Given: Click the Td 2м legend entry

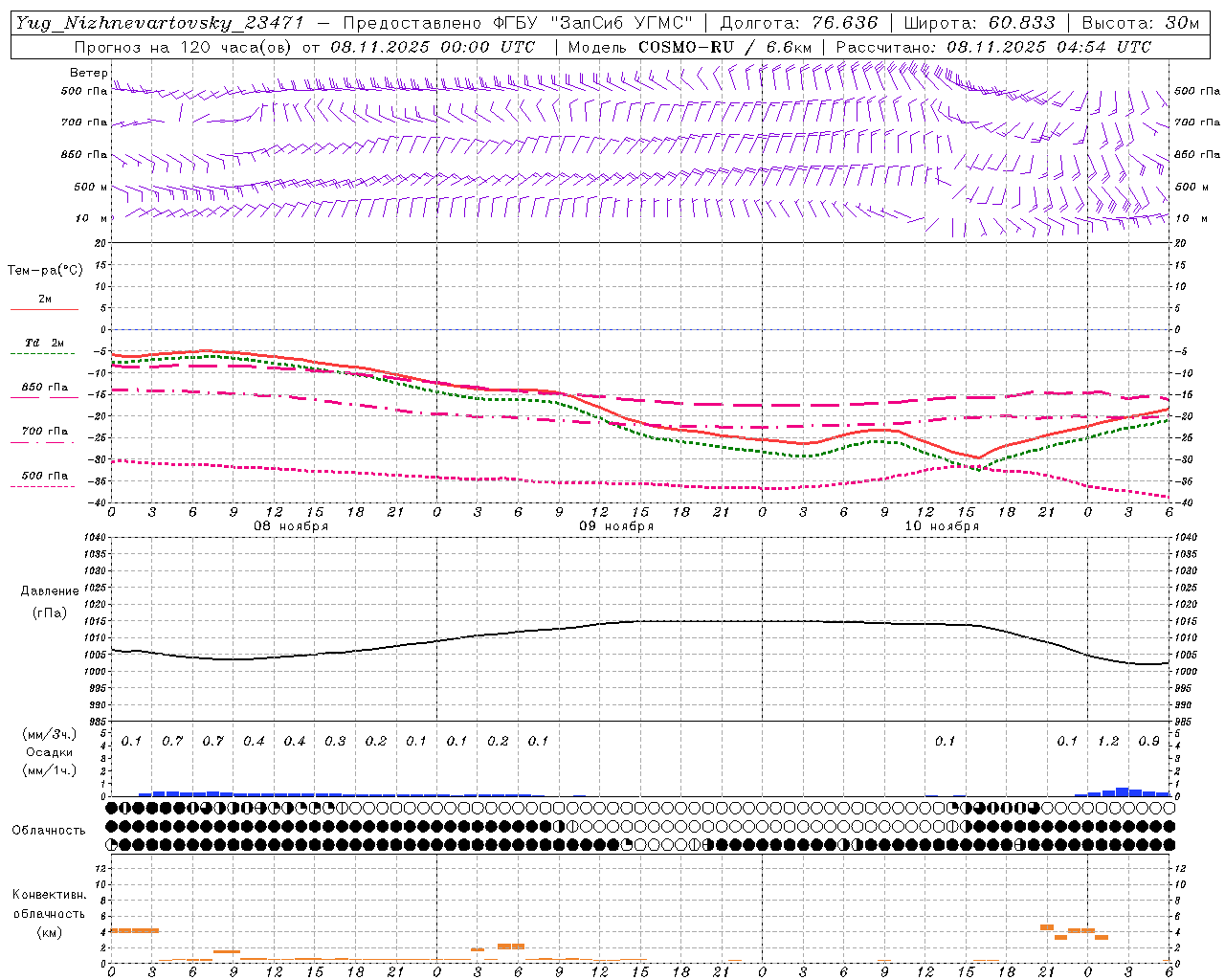Looking at the screenshot, I should [x=45, y=343].
